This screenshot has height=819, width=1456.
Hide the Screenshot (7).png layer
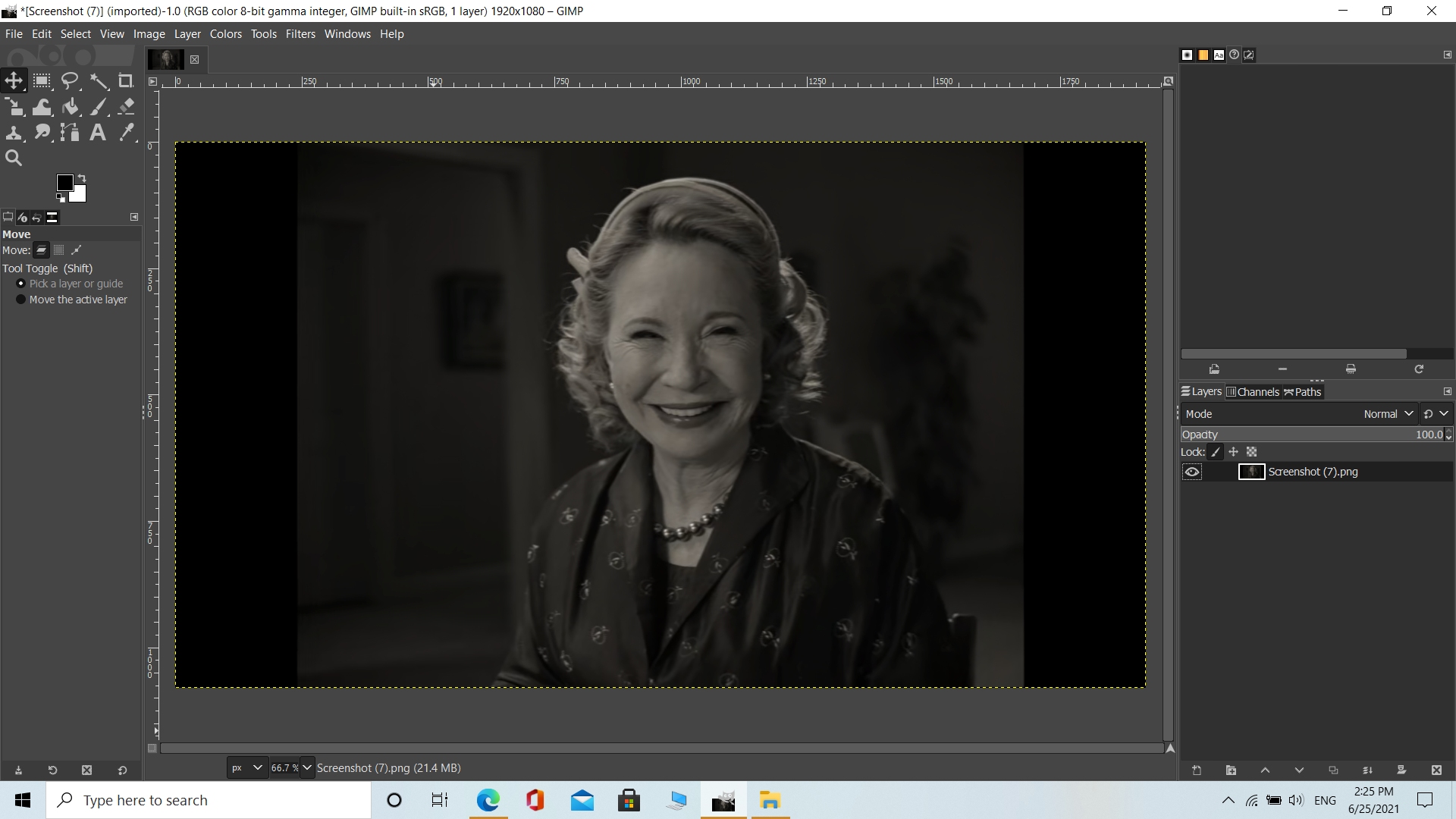(x=1192, y=472)
